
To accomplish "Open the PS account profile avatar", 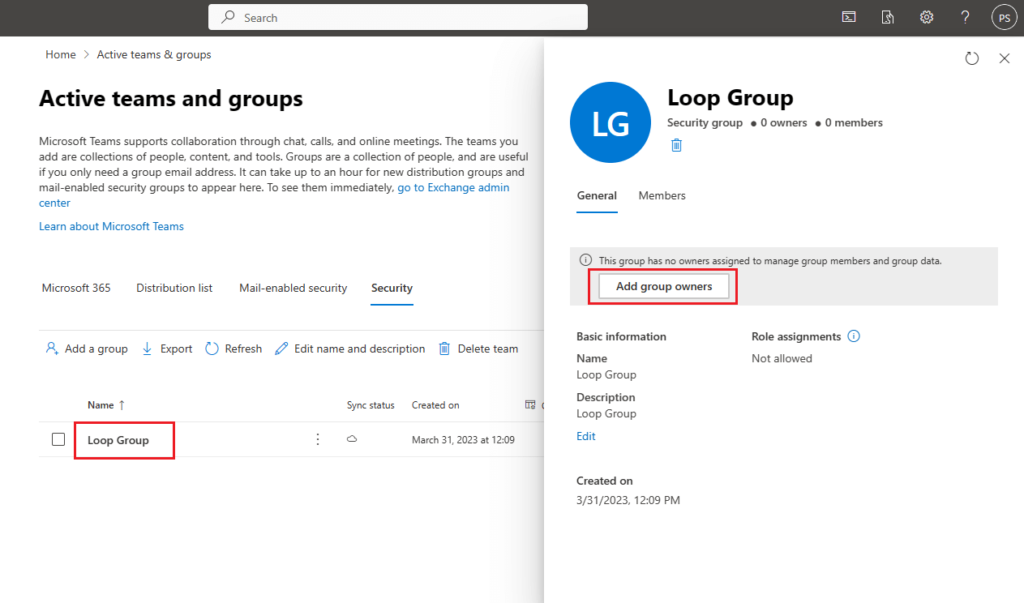I will pyautogui.click(x=1004, y=17).
